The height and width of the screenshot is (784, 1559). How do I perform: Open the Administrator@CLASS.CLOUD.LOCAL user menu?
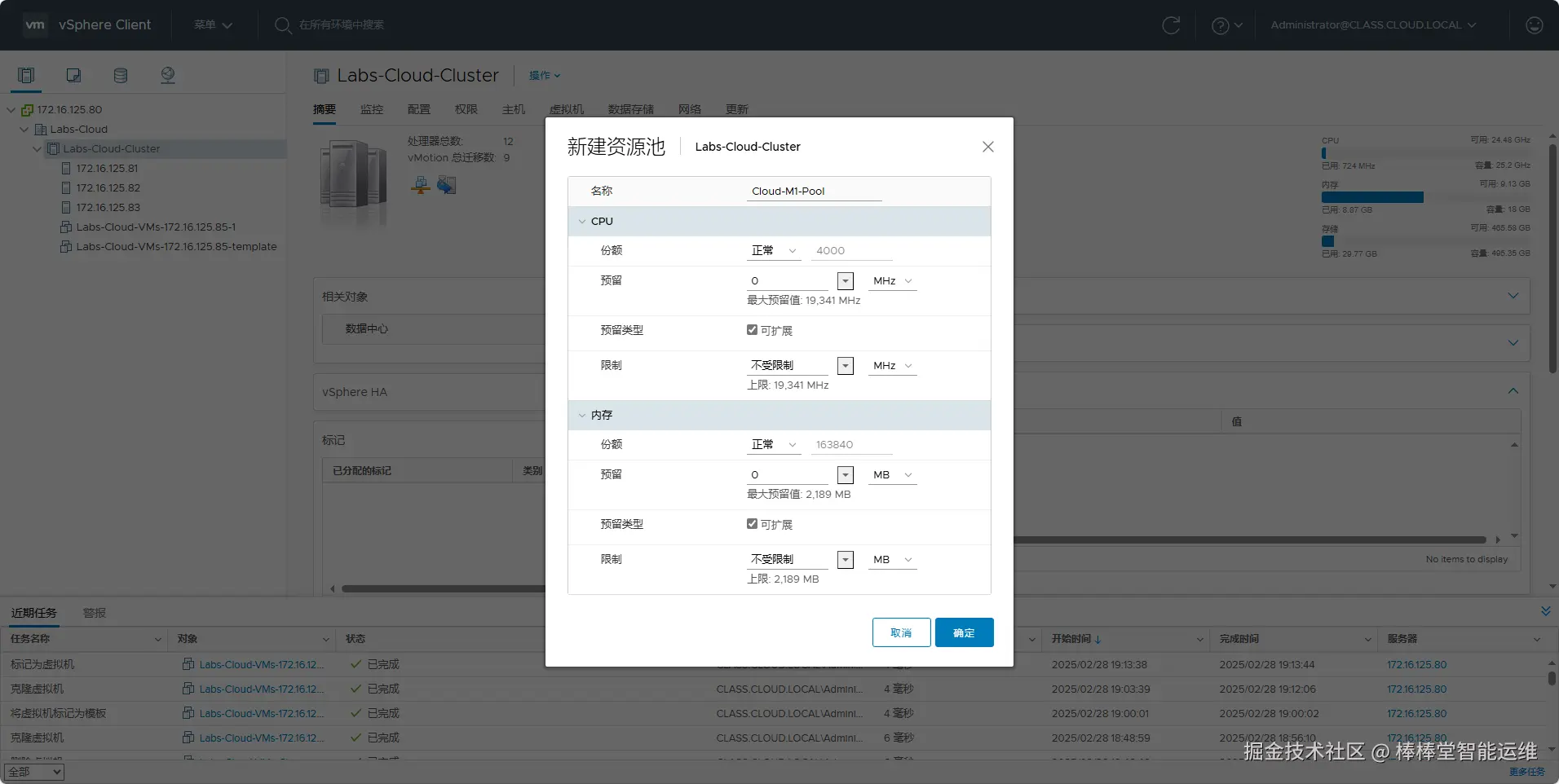coord(1373,25)
